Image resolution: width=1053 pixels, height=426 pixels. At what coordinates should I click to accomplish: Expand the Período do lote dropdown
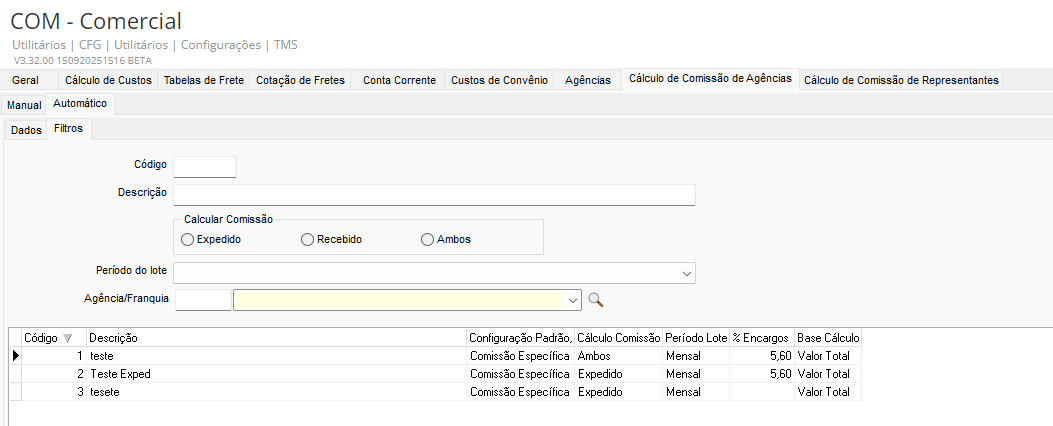click(x=687, y=273)
